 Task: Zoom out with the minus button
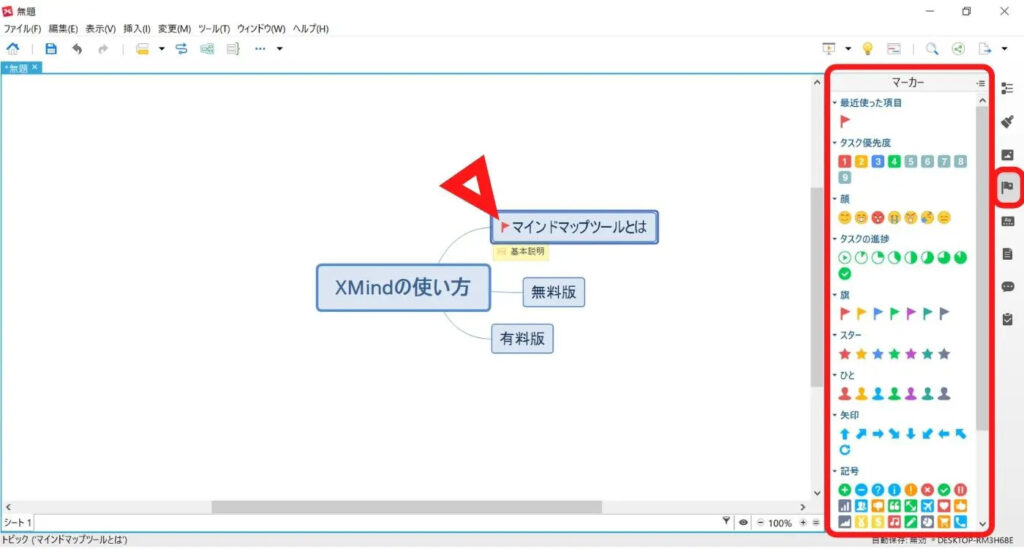tap(760, 522)
